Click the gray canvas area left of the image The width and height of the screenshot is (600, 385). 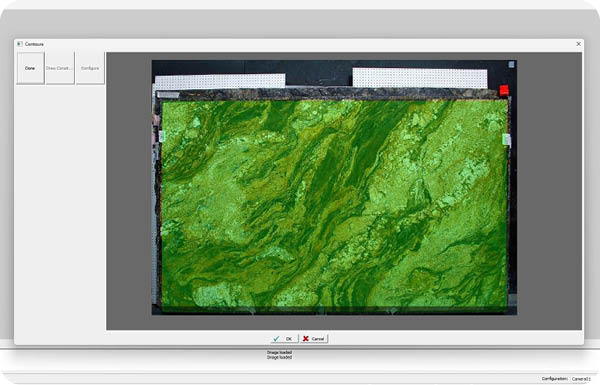pyautogui.click(x=129, y=191)
